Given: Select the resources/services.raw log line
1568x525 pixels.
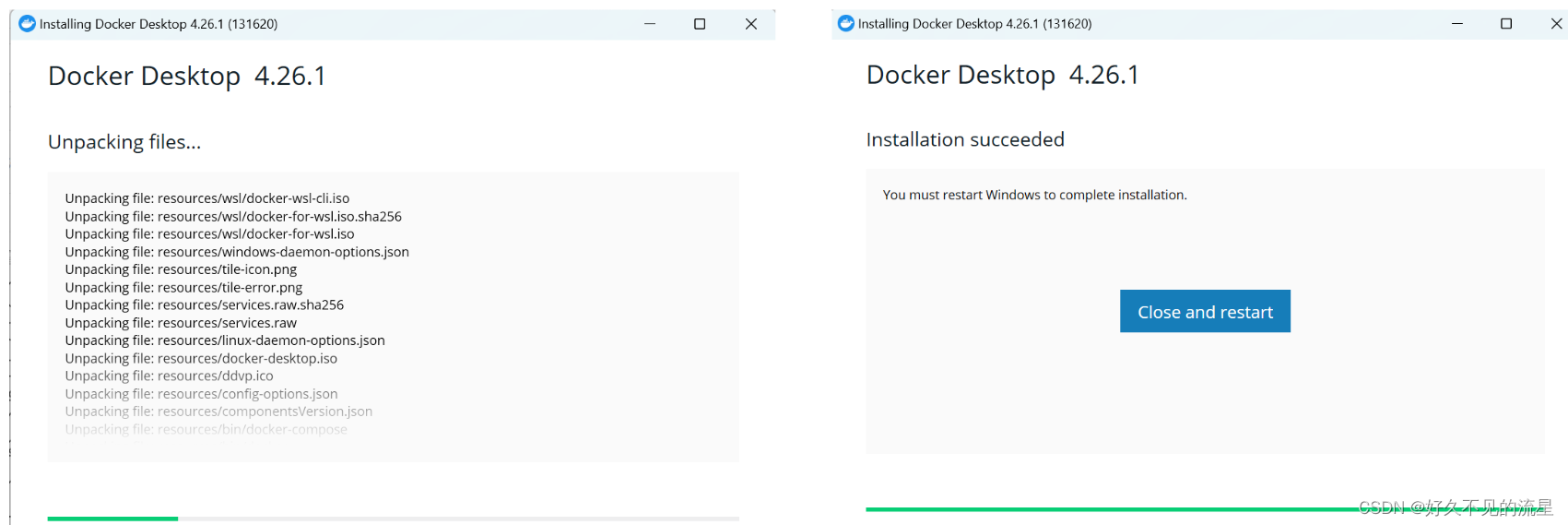Looking at the screenshot, I should tap(181, 323).
